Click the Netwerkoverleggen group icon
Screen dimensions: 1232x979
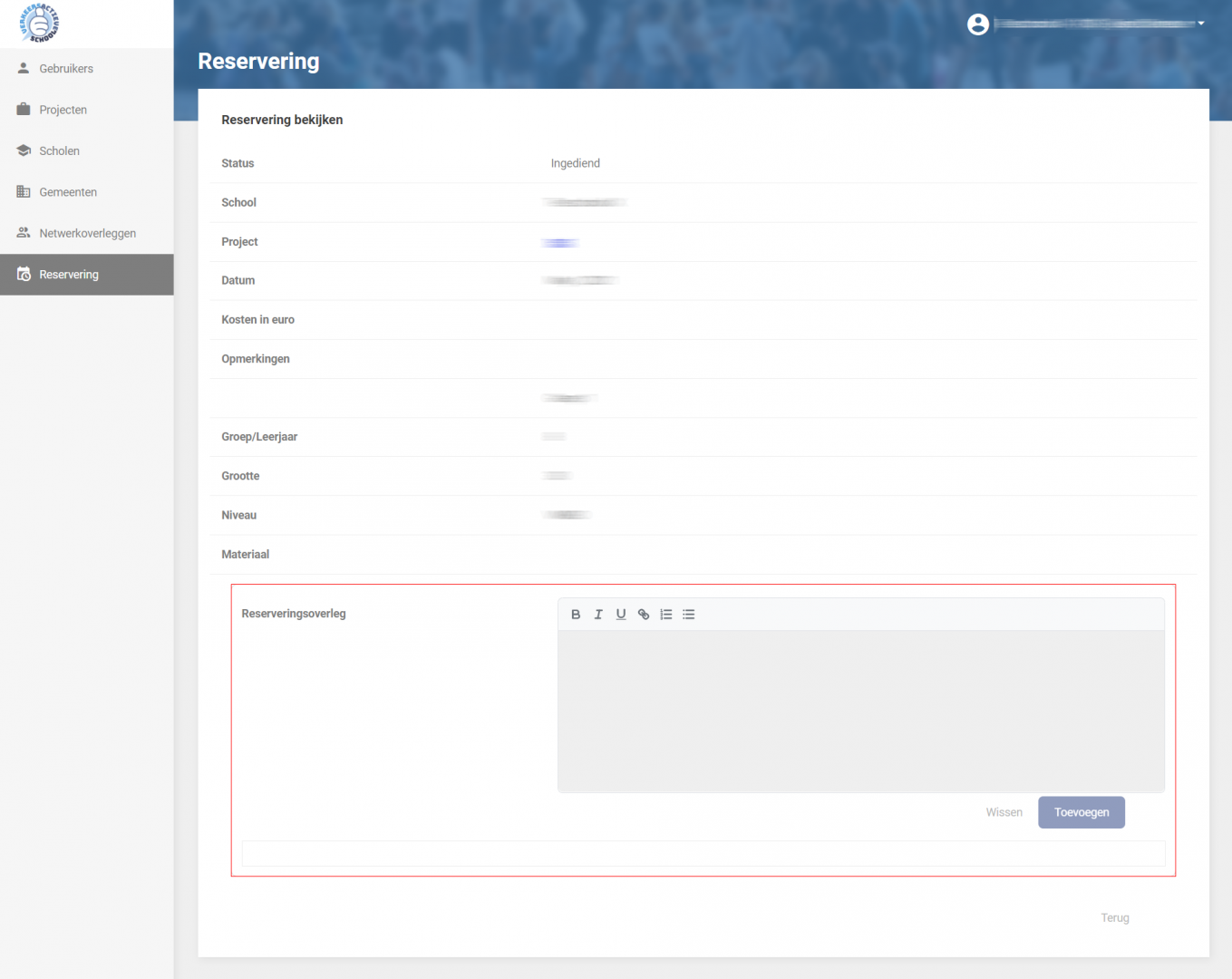tap(24, 233)
